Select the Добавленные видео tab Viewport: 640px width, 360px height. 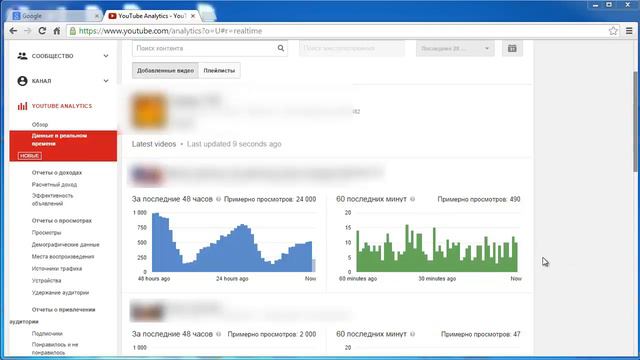165,71
